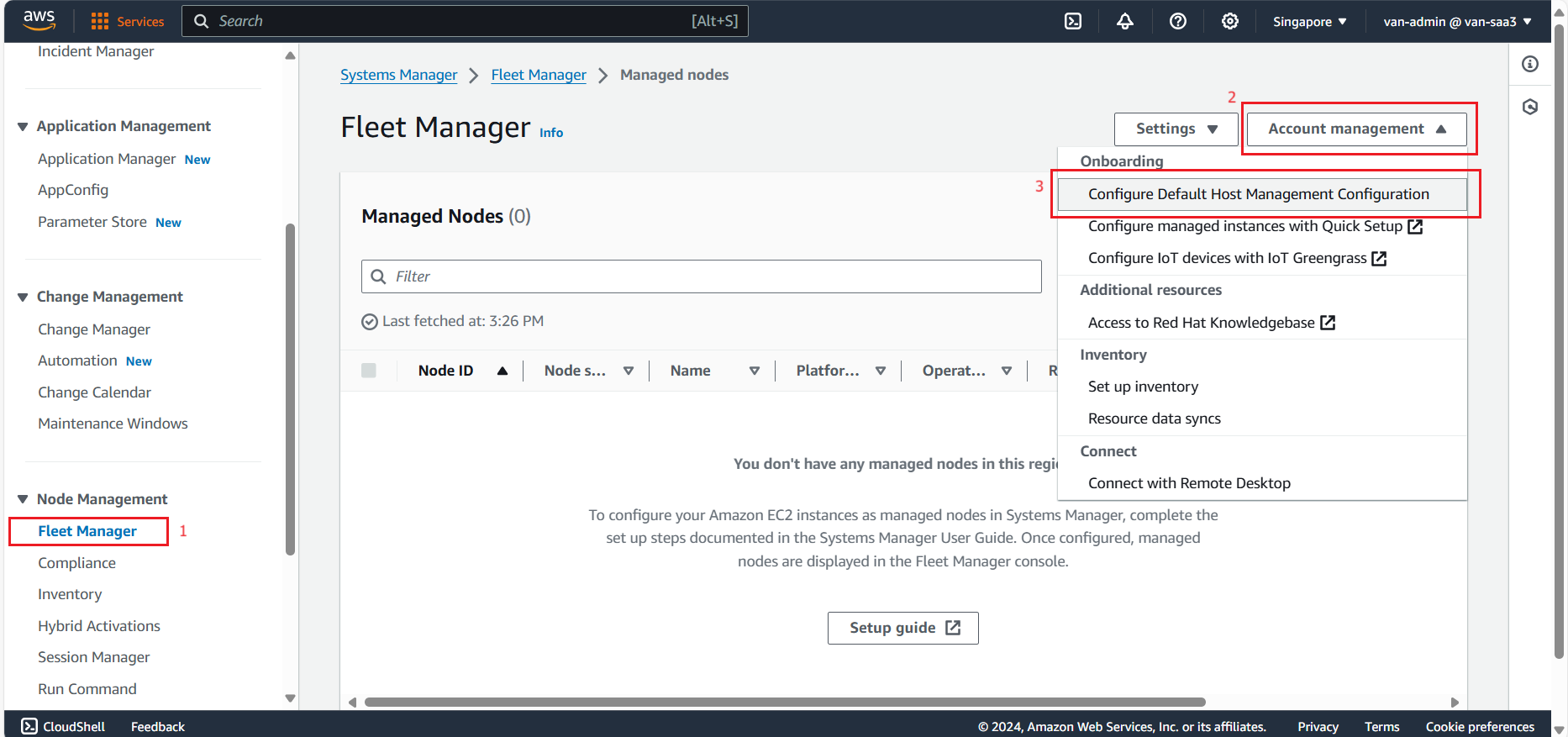Open the settings gear icon

(1230, 21)
